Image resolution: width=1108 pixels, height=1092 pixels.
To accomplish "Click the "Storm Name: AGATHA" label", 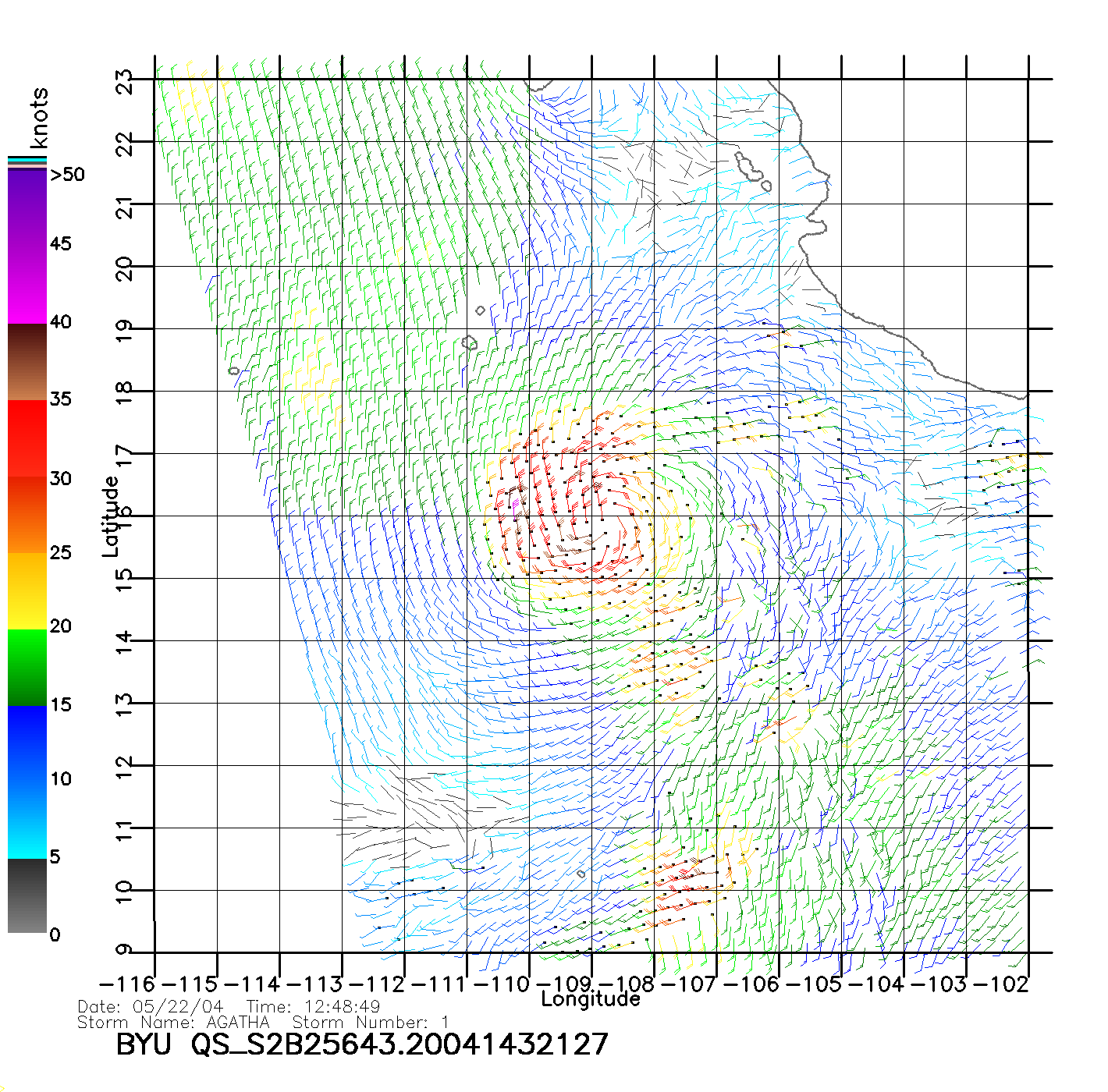I will tap(173, 1022).
